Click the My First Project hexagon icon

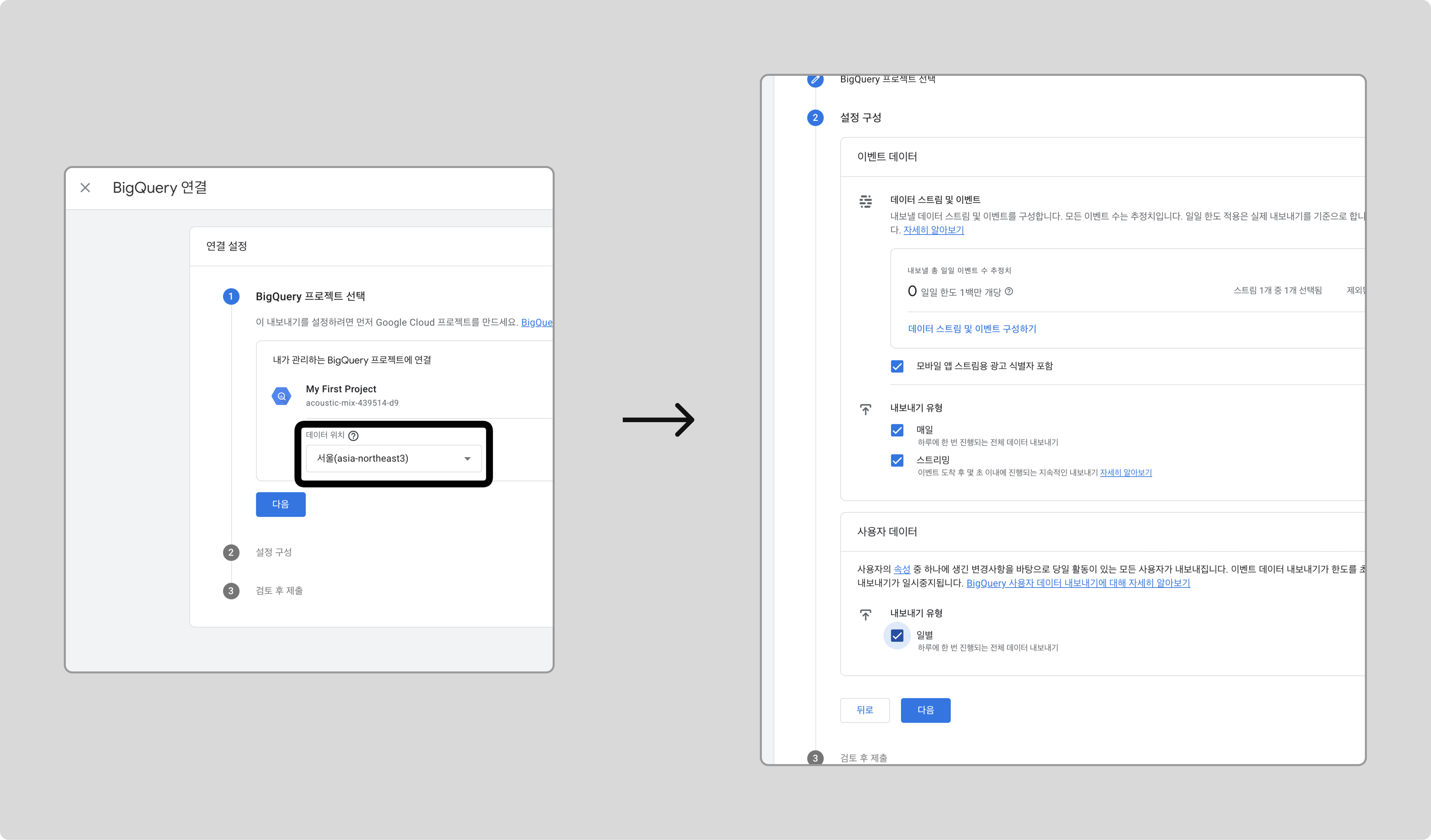281,396
